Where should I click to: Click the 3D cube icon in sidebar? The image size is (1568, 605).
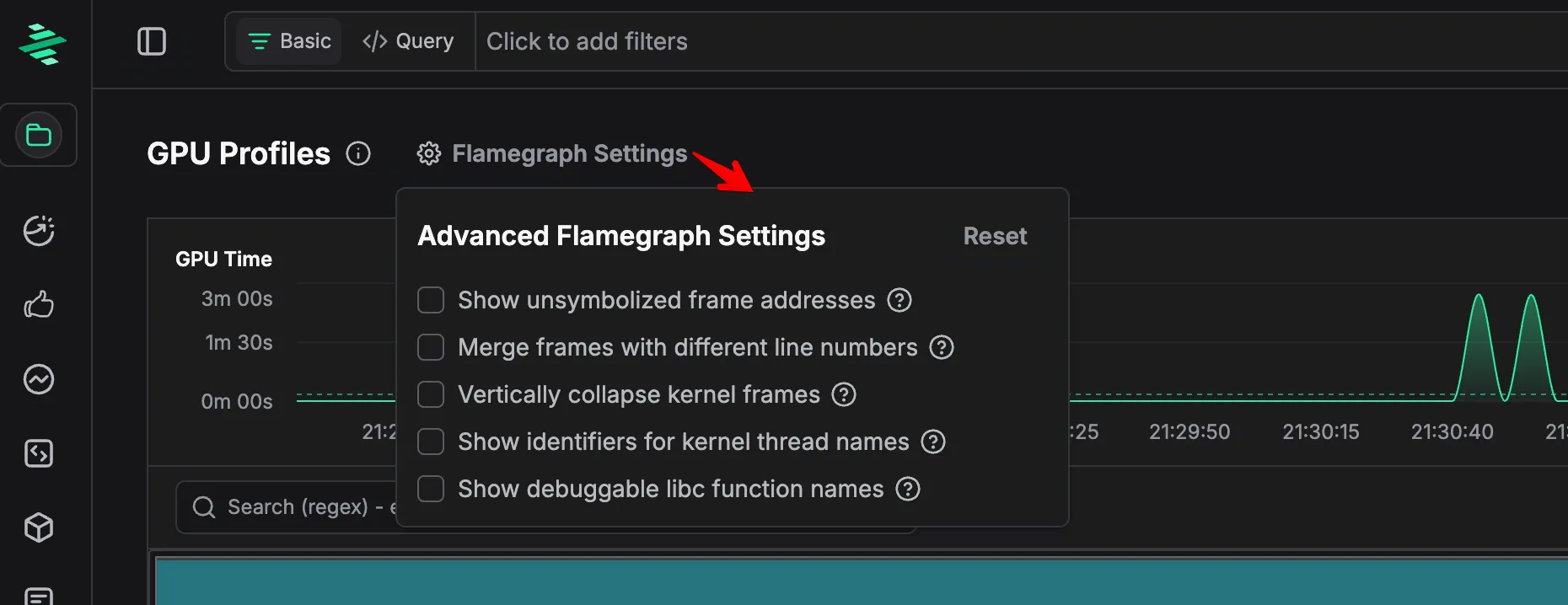tap(39, 527)
